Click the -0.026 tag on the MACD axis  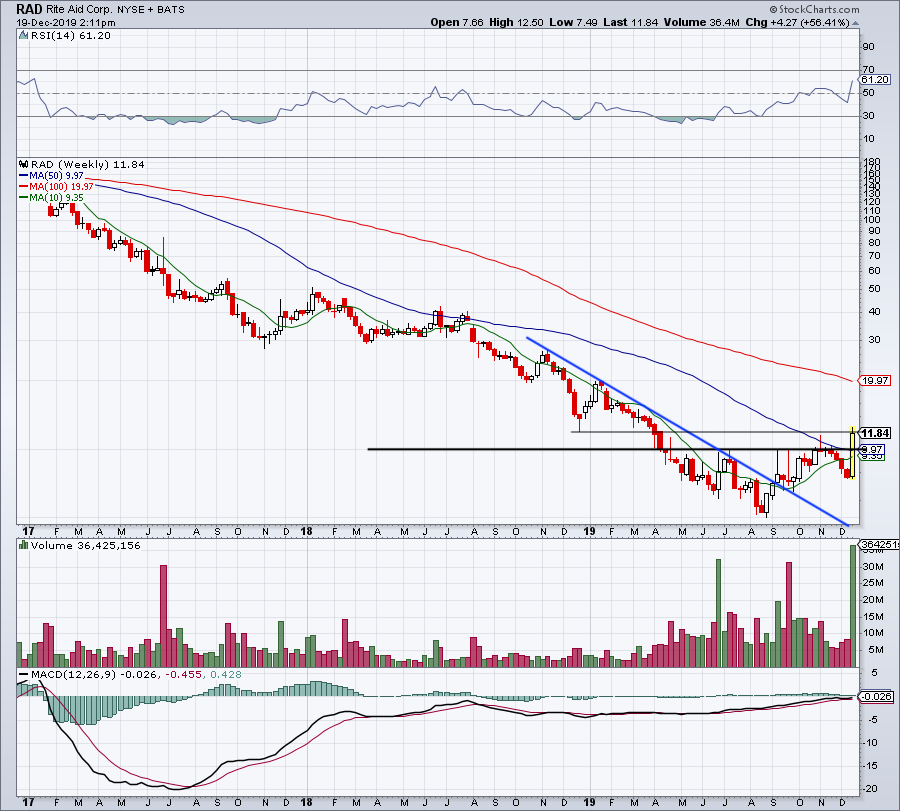pyautogui.click(x=876, y=697)
